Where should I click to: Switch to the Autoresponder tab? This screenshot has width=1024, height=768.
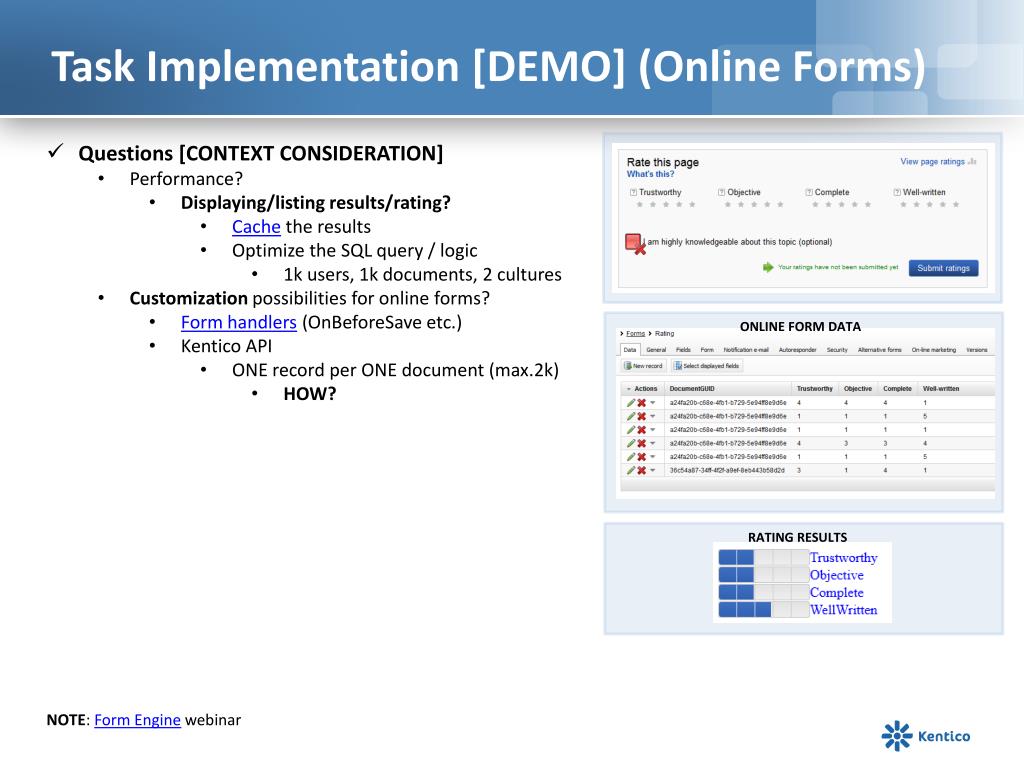pyautogui.click(x=797, y=350)
